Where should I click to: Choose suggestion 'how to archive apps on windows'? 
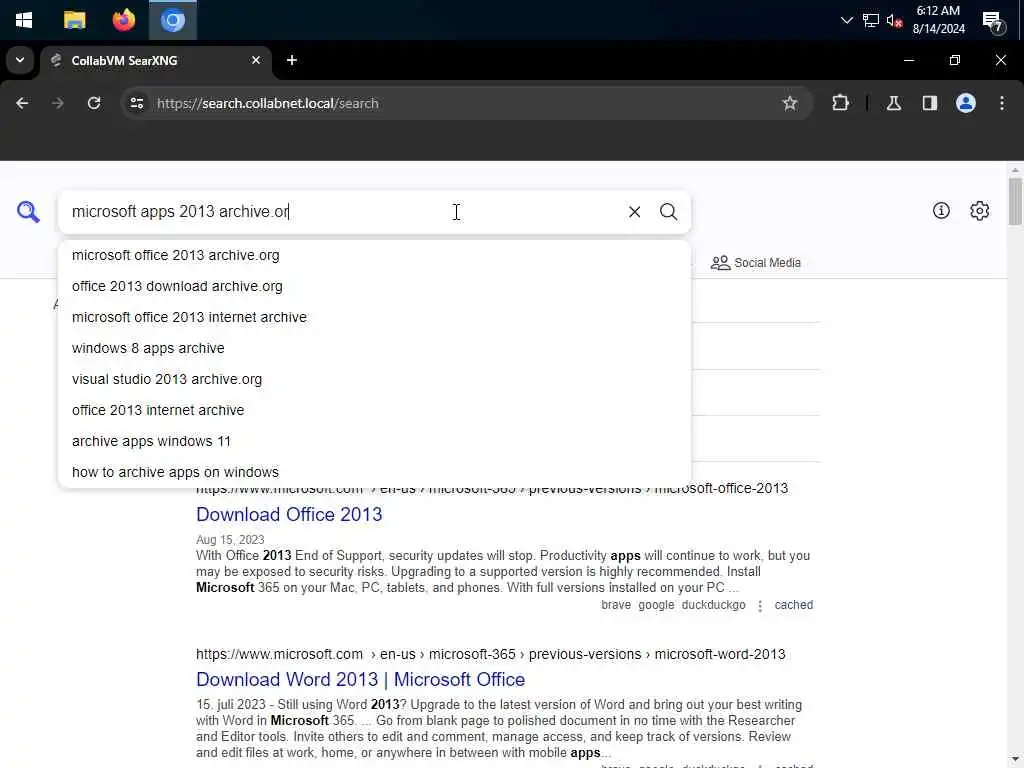pos(374,472)
